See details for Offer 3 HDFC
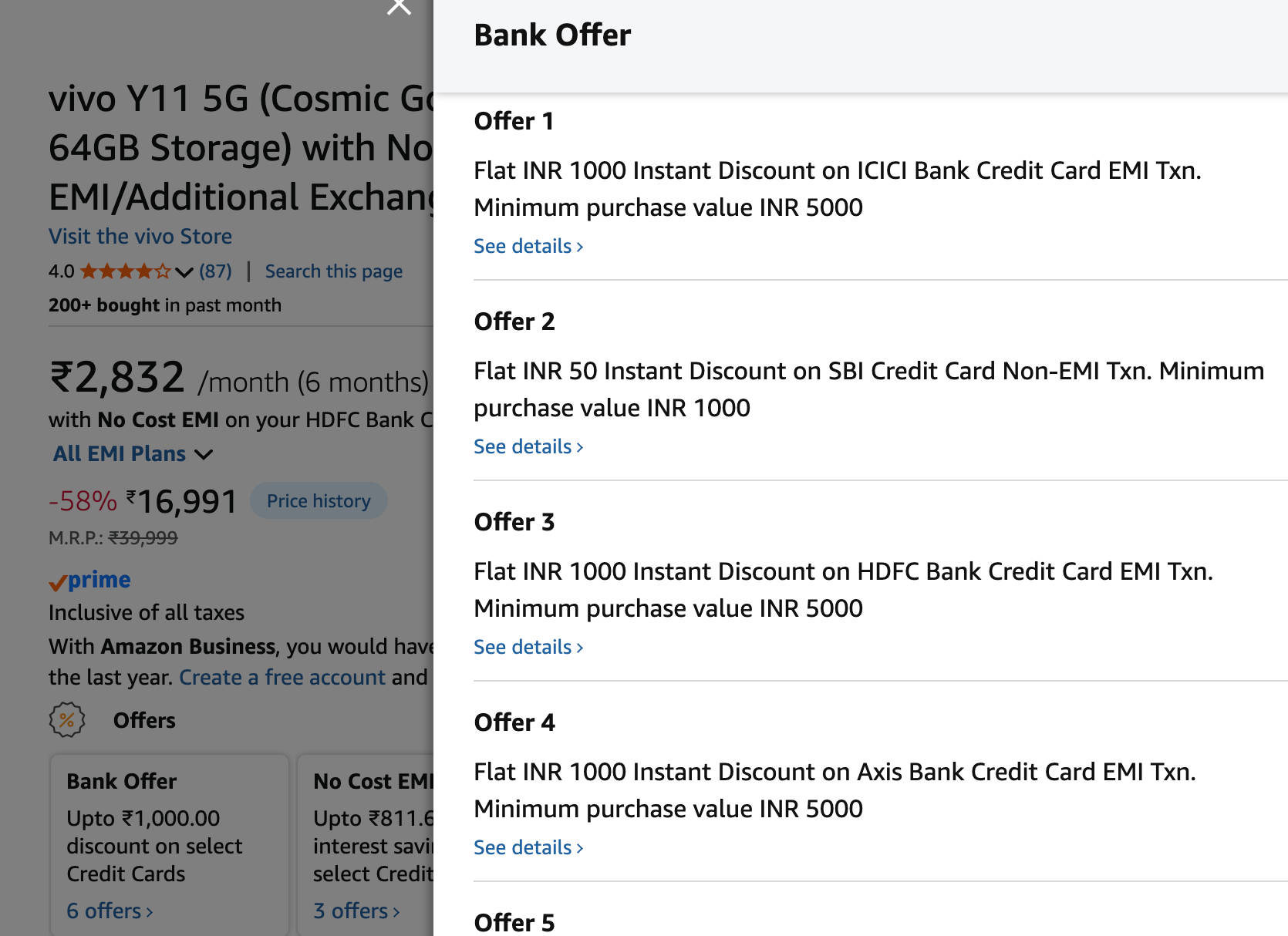This screenshot has height=936, width=1288. pos(528,647)
